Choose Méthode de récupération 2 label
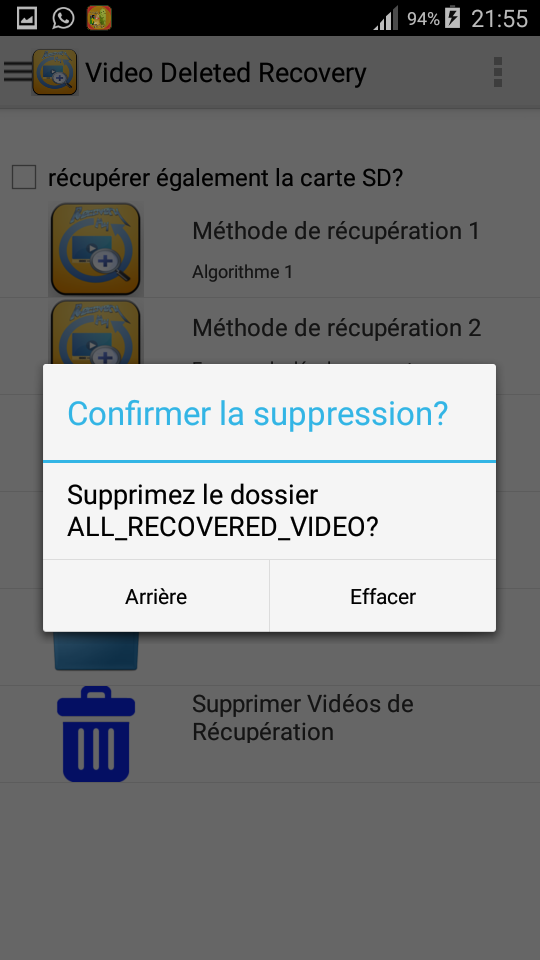 [x=336, y=328]
